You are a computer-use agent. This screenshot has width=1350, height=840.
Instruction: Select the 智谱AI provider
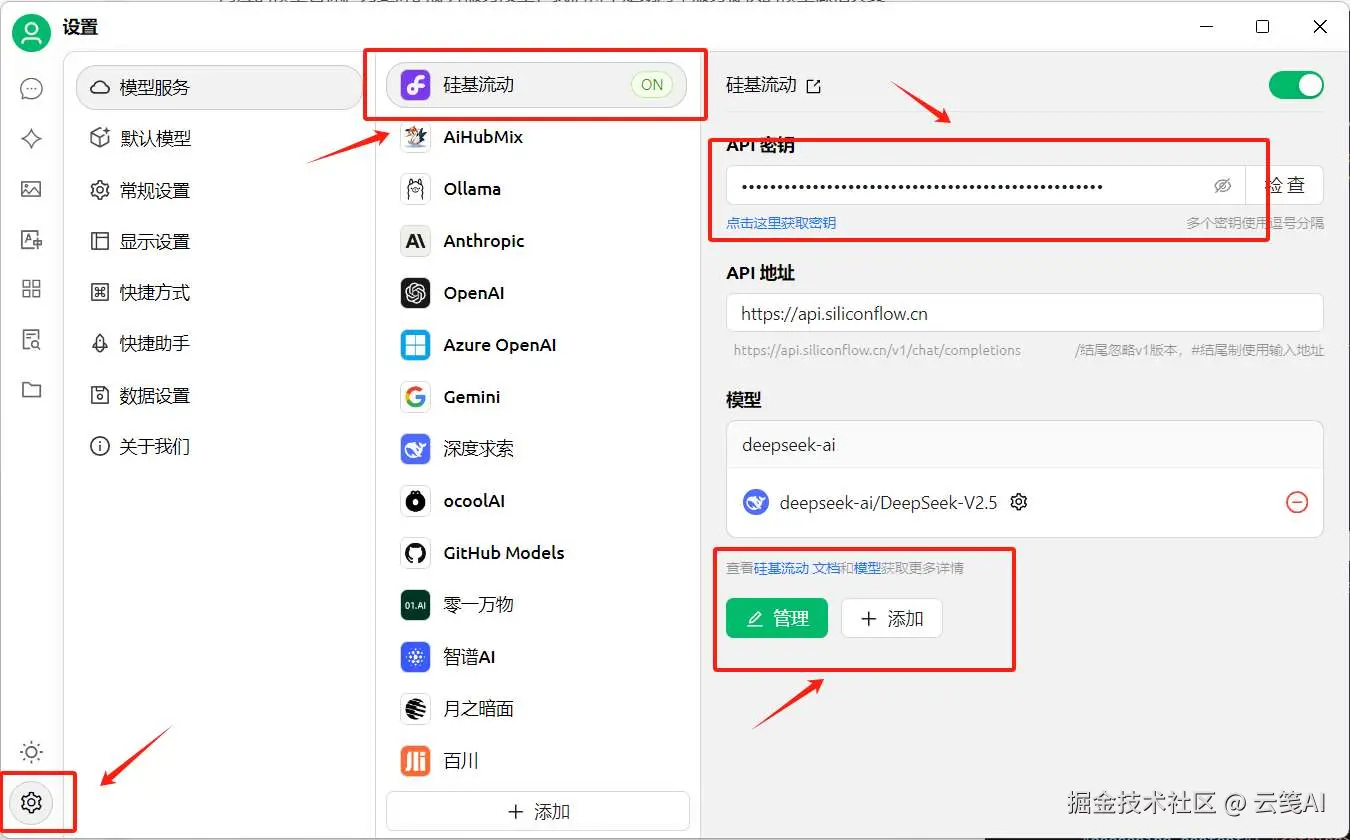pyautogui.click(x=538, y=657)
